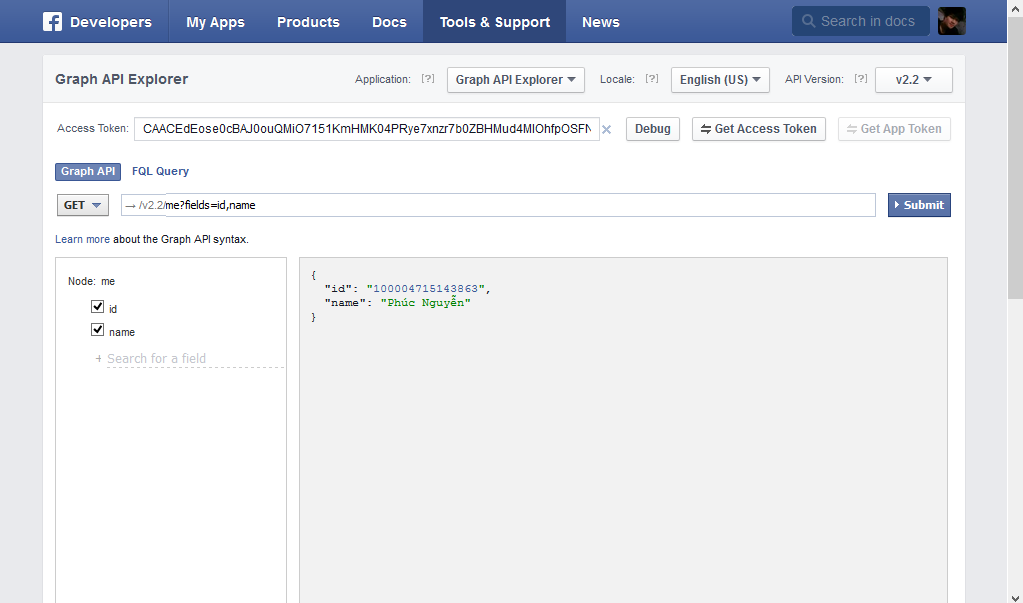This screenshot has height=603, width=1023.
Task: Open the user profile picture
Action: [x=952, y=22]
